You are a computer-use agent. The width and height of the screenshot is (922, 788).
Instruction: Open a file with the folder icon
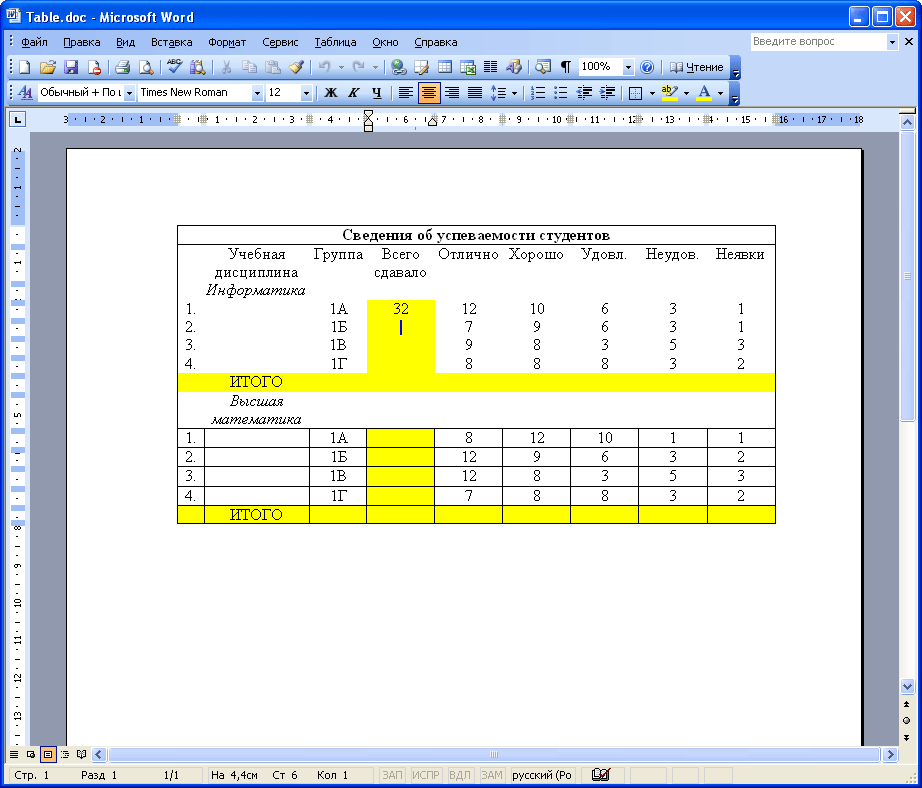[48, 67]
